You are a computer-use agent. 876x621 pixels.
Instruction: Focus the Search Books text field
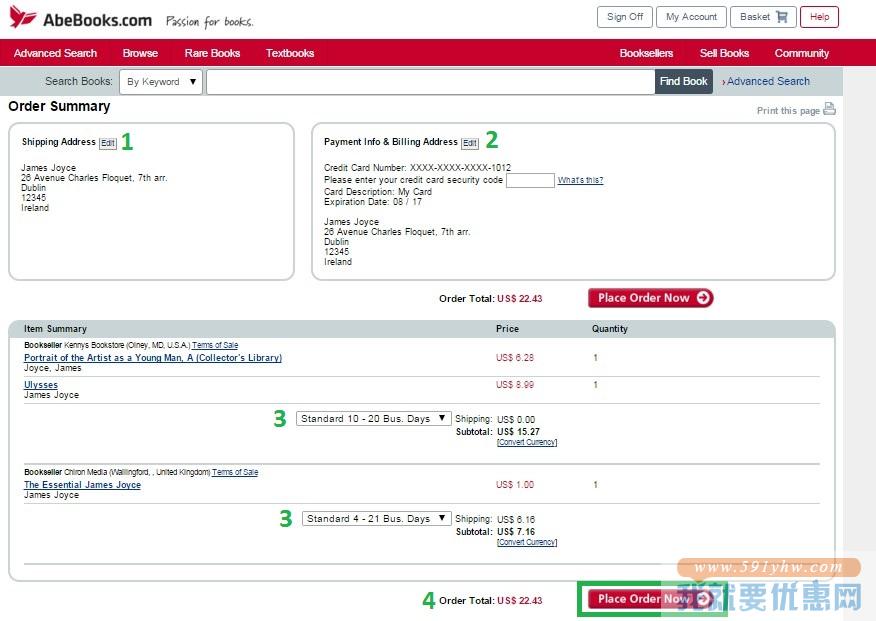click(431, 82)
